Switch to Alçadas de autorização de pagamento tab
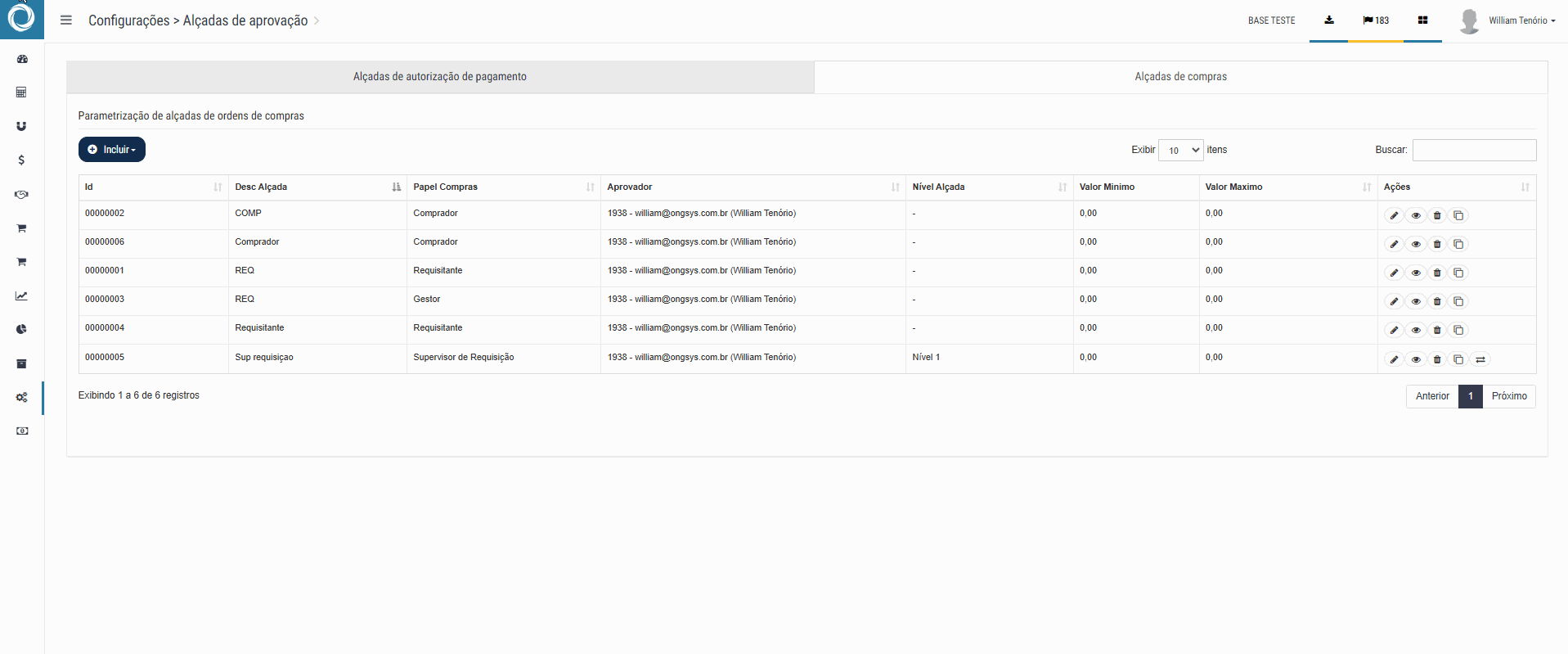 440,77
